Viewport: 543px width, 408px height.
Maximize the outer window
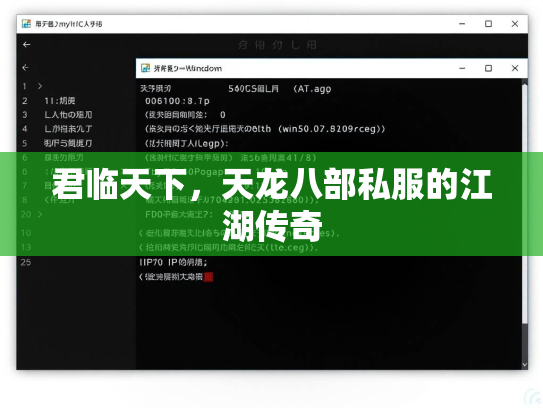[488, 24]
